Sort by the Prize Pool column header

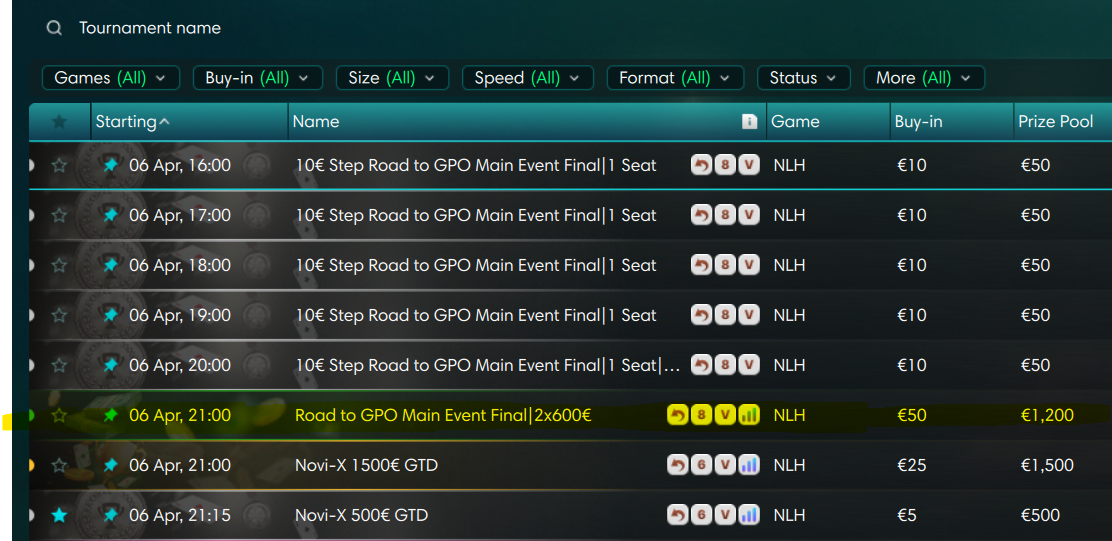coord(1055,122)
